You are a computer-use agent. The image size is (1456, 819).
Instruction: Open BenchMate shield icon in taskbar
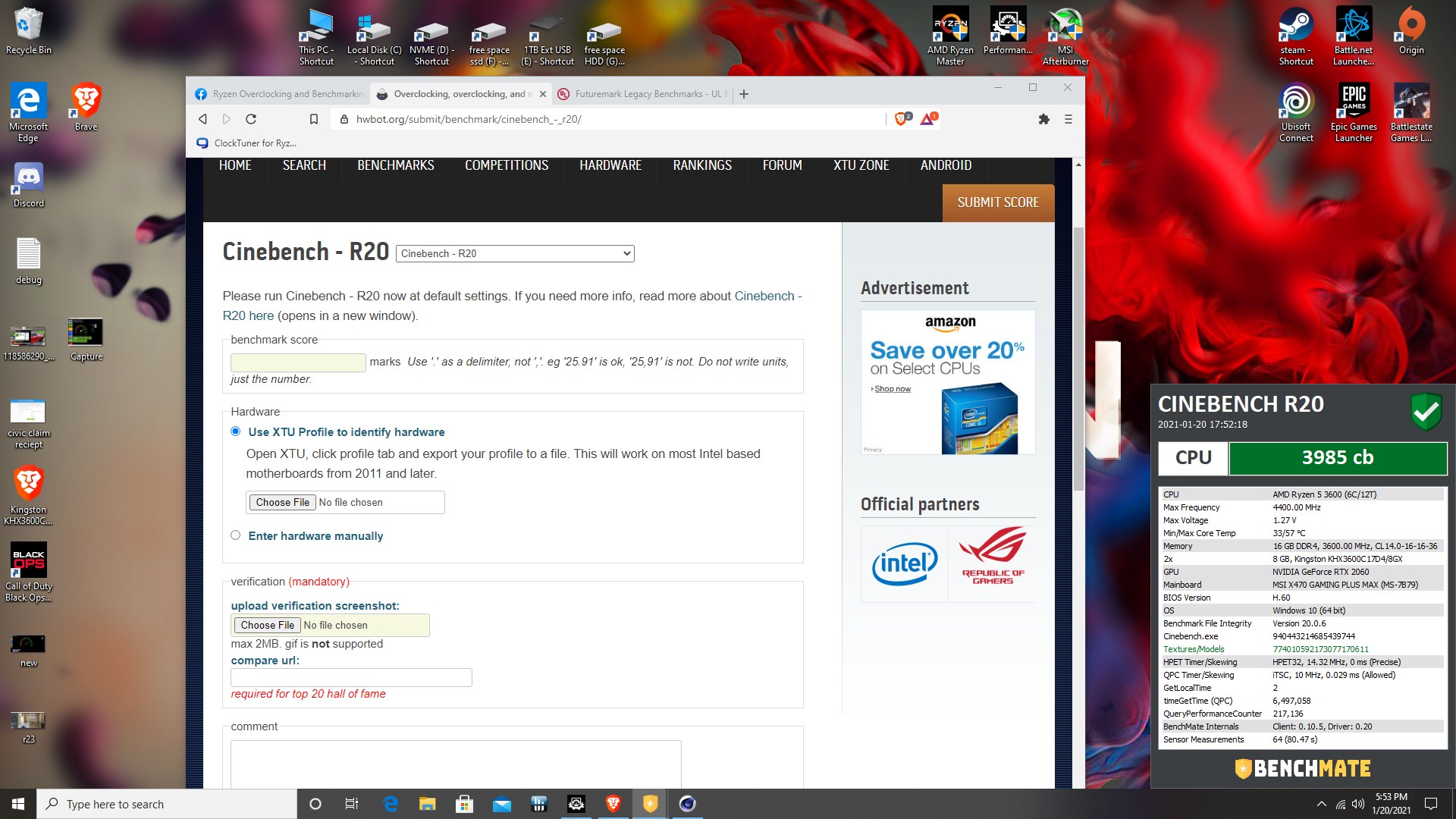tap(650, 804)
